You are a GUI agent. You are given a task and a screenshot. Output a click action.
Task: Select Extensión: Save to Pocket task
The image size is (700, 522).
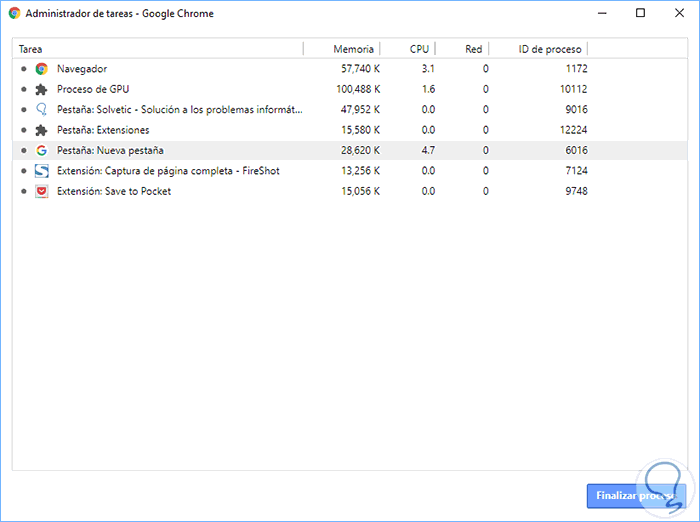(350, 191)
